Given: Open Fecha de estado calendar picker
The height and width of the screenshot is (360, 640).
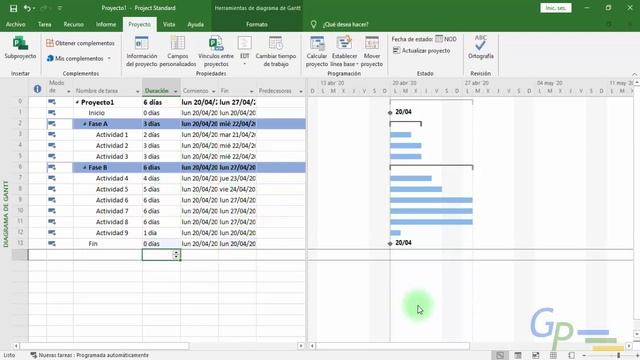Looking at the screenshot, I should [x=439, y=39].
